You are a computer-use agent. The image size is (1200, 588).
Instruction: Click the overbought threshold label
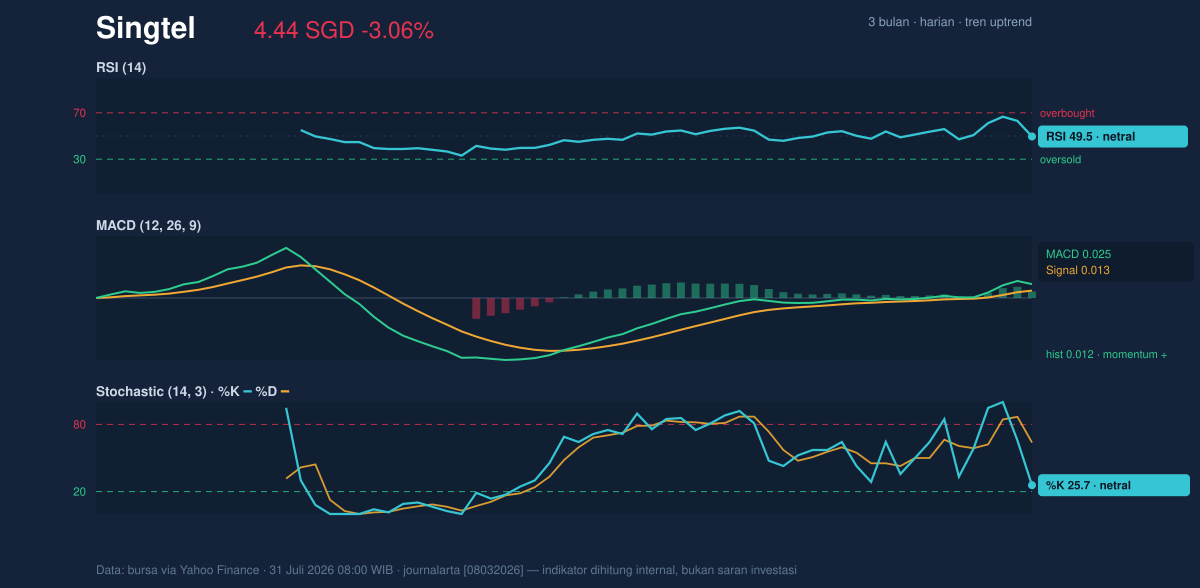point(1067,113)
